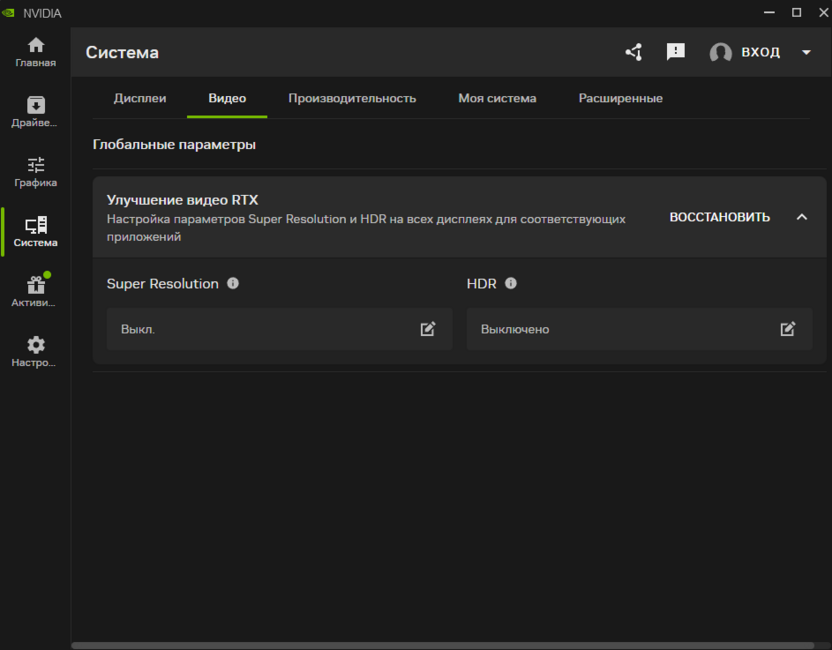Click the HDR Выключено field
Image resolution: width=832 pixels, height=650 pixels.
(x=639, y=329)
